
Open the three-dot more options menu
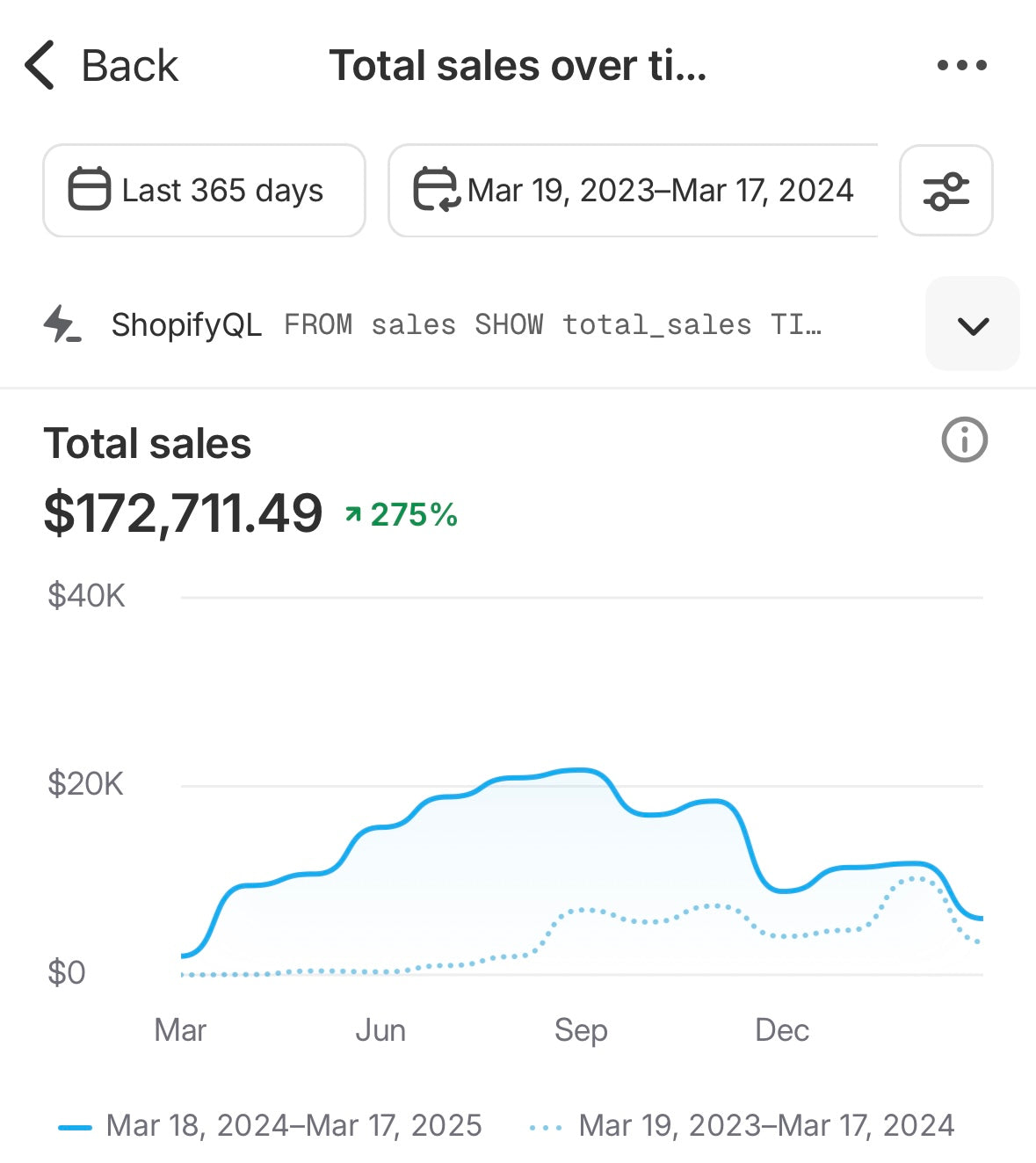tap(961, 65)
